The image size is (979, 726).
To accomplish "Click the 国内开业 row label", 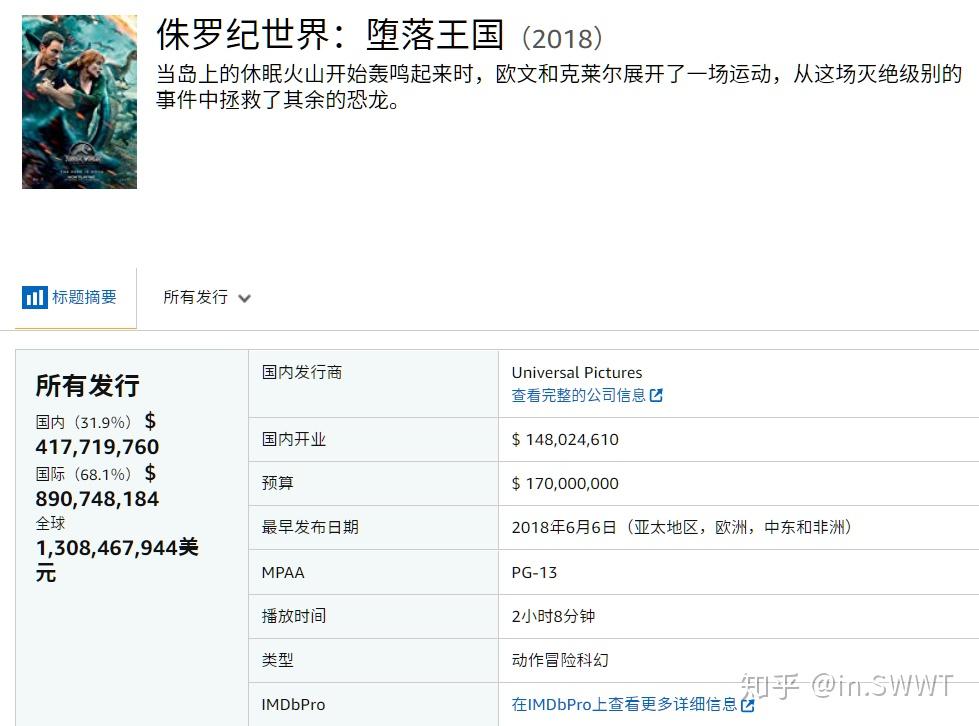I will [294, 439].
